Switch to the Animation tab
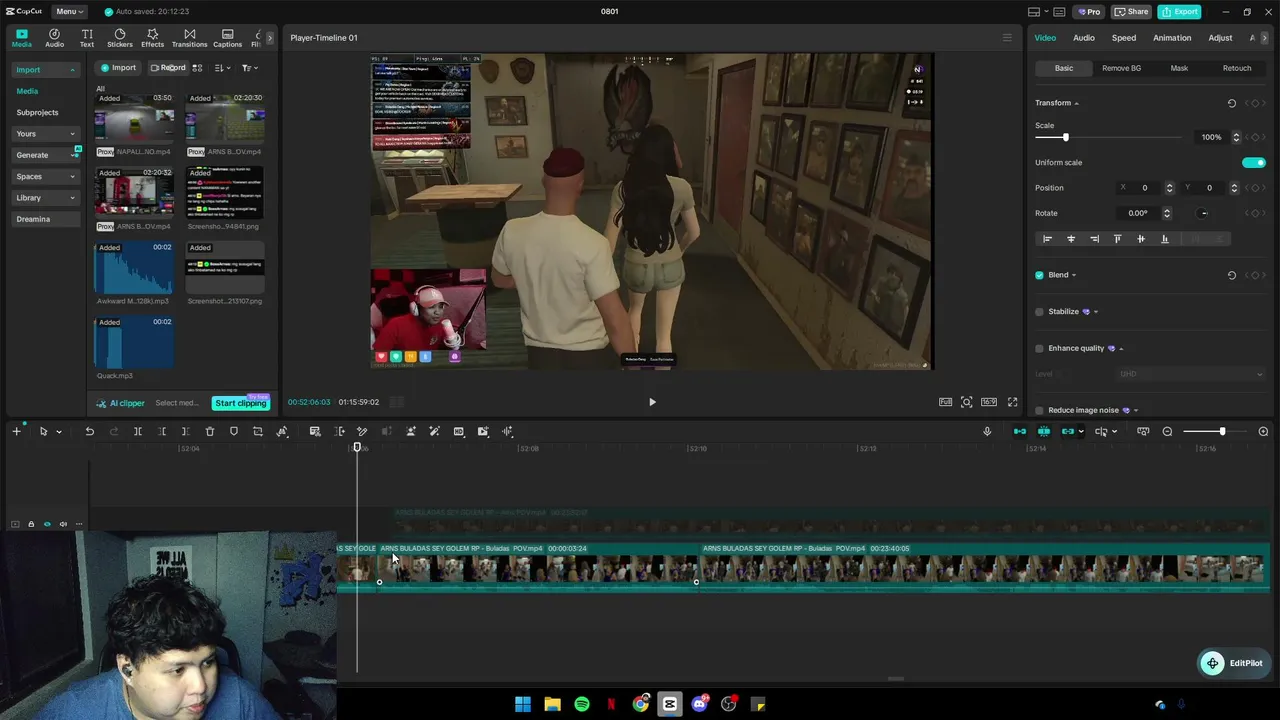This screenshot has width=1280, height=720. tap(1172, 38)
